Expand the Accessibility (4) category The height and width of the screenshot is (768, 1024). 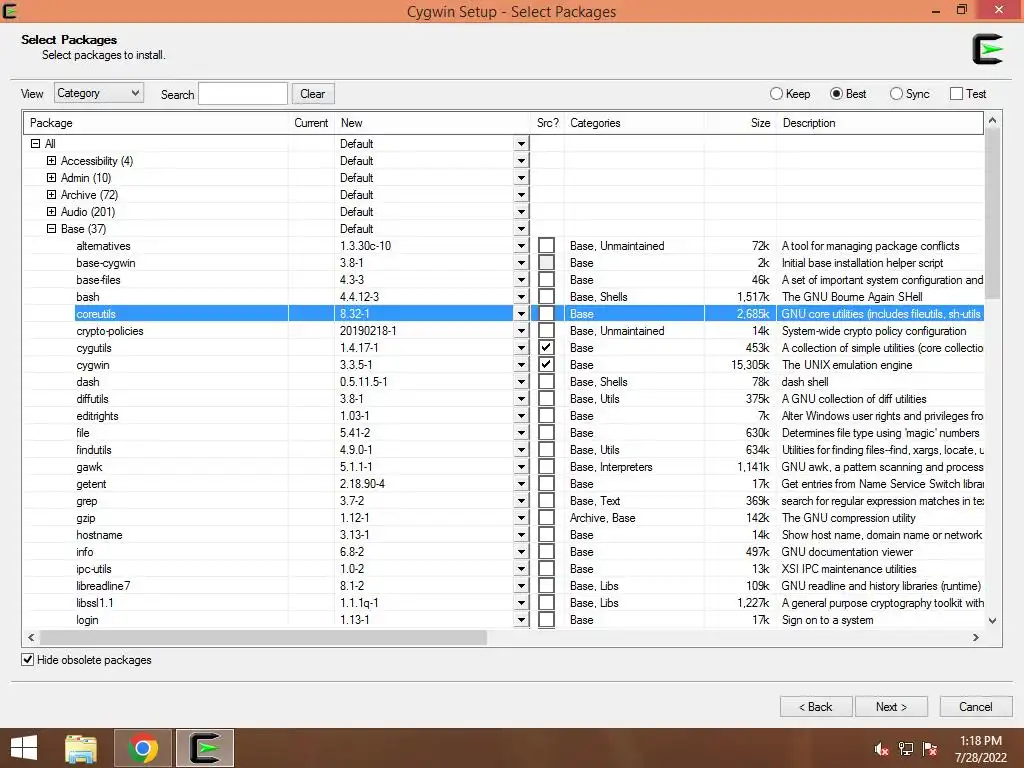click(x=51, y=161)
